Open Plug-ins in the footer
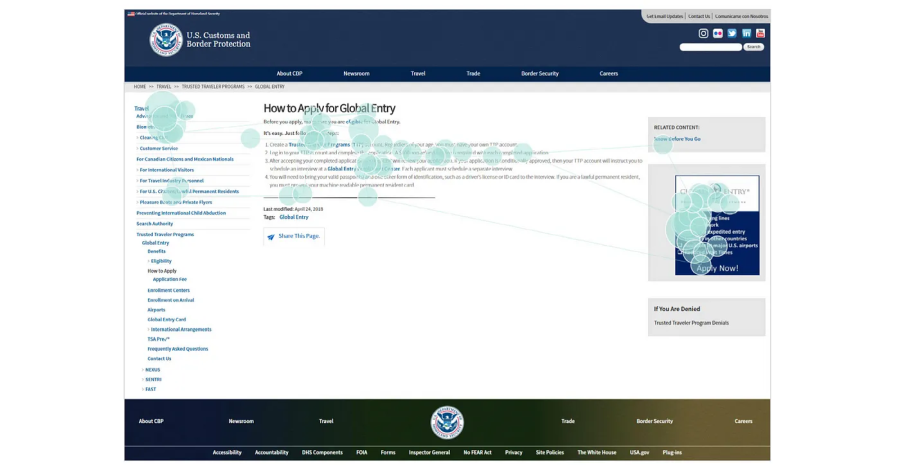 pyautogui.click(x=672, y=452)
